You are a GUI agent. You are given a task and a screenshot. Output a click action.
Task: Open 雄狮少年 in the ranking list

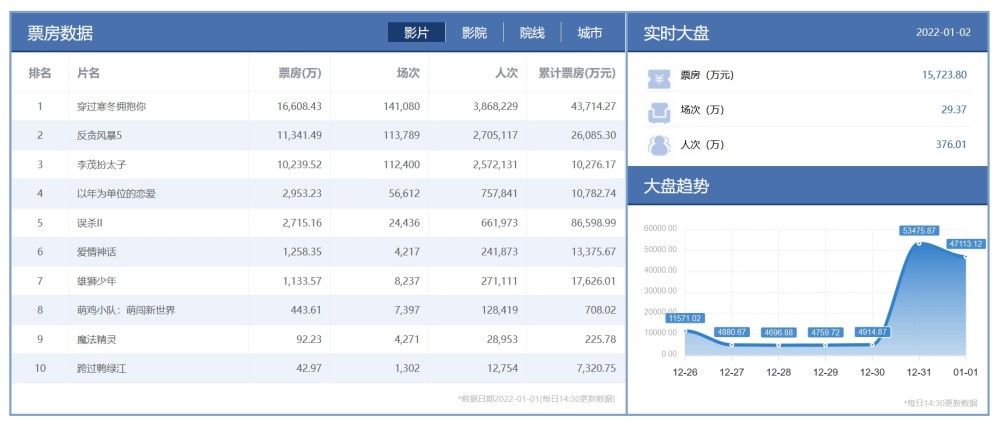pyautogui.click(x=97, y=281)
